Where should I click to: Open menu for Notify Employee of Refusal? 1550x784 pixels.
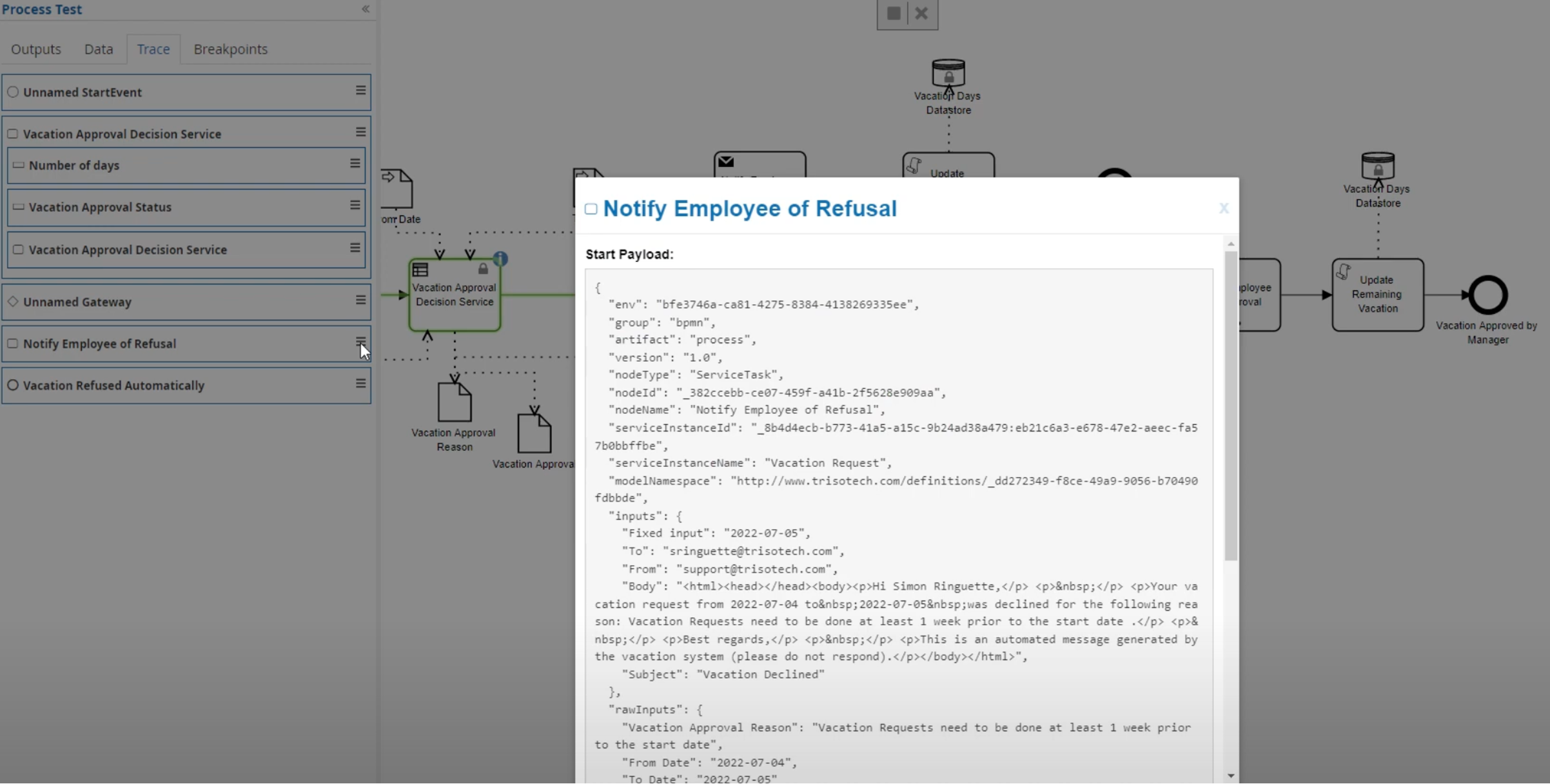click(x=360, y=342)
